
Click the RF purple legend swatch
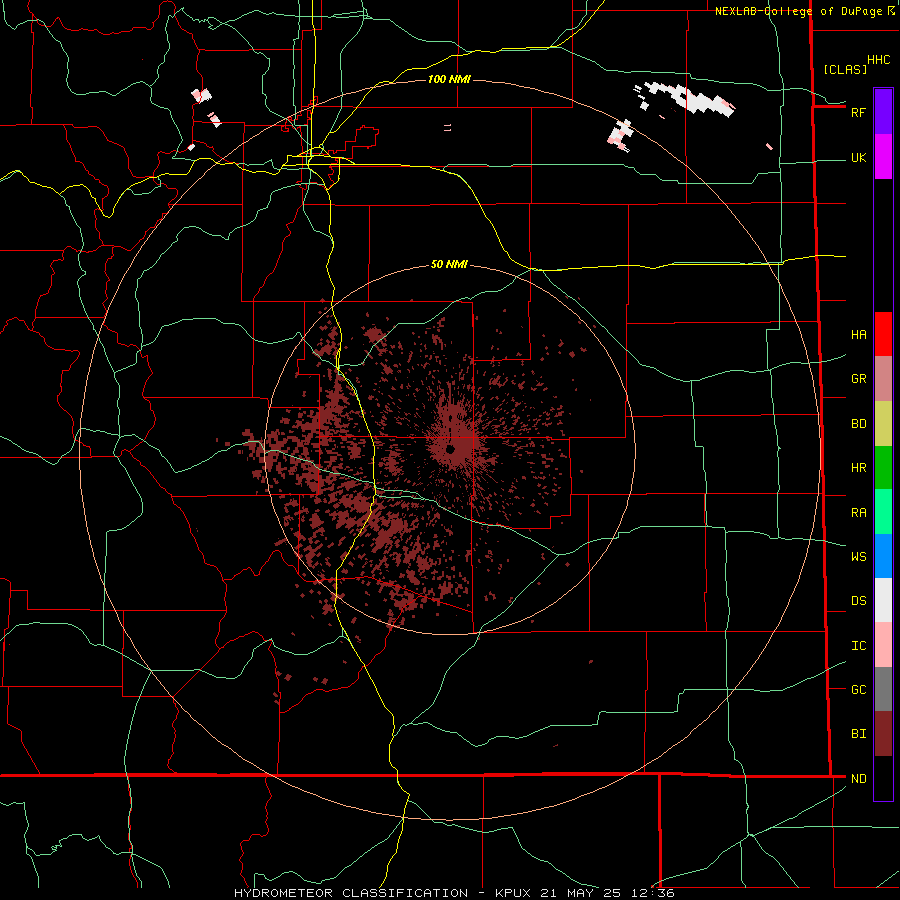[883, 111]
